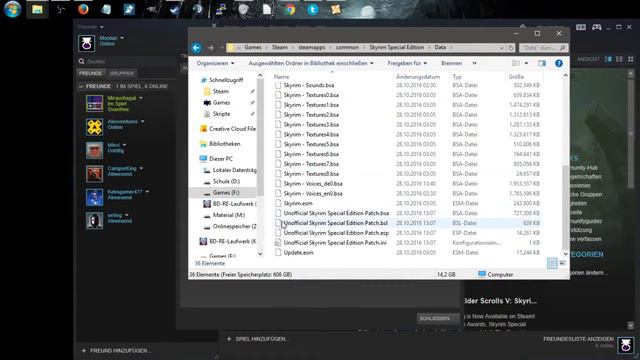Screen dimensions: 640x360
Task: Expand toolbar overflow chevron after Brennen
Action: 474,63
